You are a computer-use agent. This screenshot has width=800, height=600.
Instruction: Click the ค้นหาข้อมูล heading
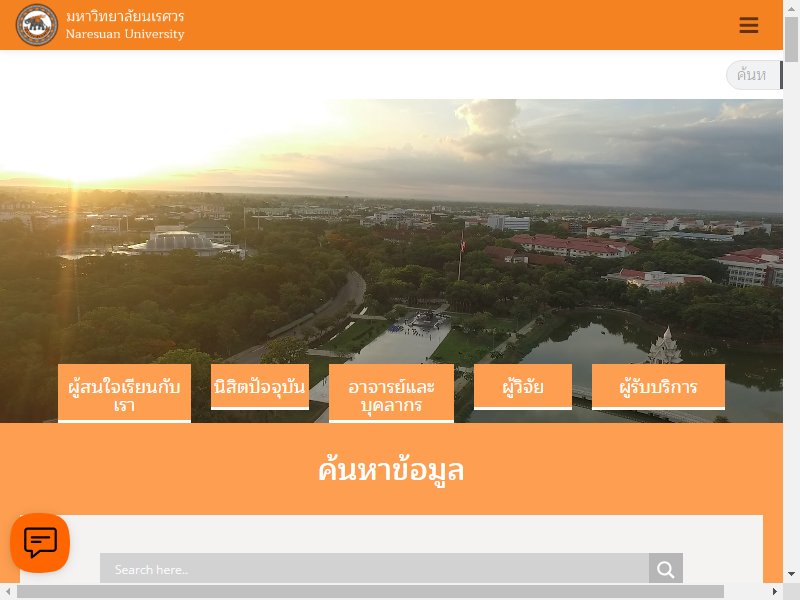point(391,470)
